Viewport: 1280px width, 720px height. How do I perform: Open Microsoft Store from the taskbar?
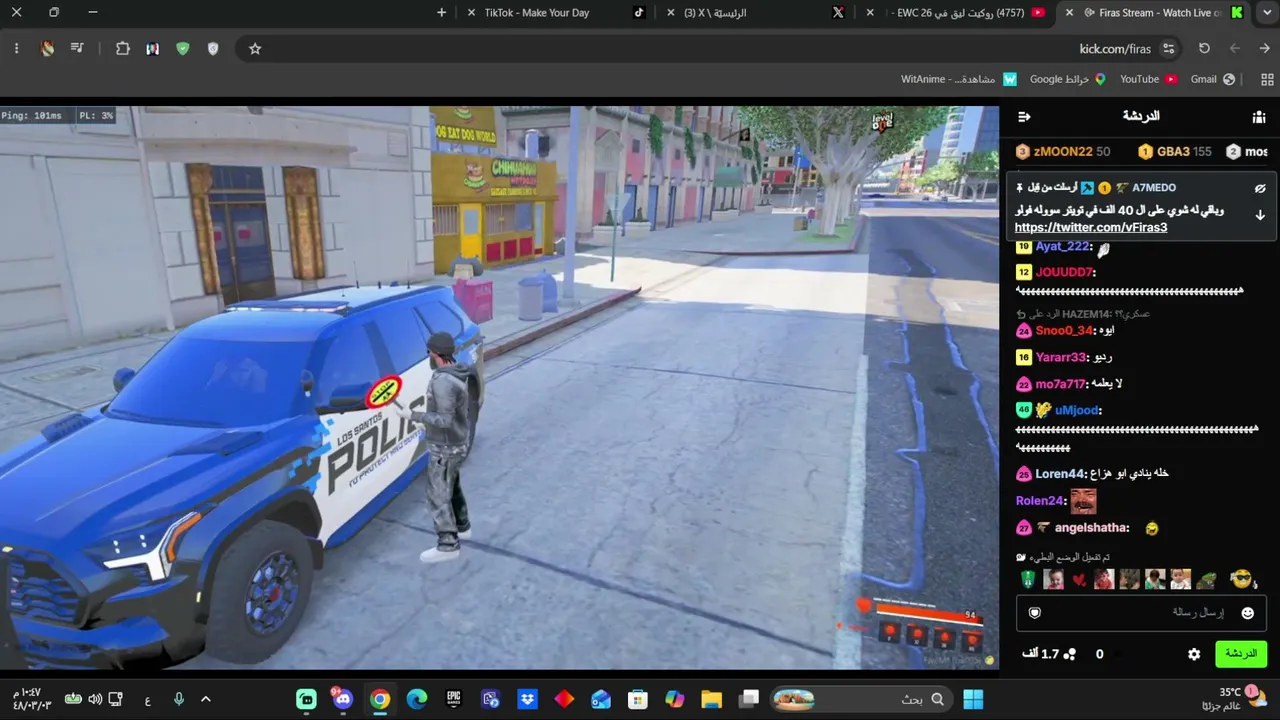click(638, 699)
